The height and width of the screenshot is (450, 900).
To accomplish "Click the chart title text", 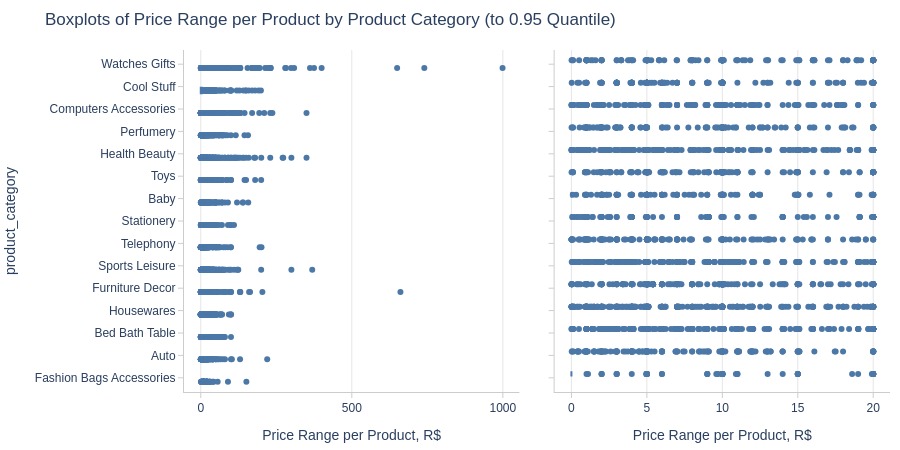I will point(330,20).
